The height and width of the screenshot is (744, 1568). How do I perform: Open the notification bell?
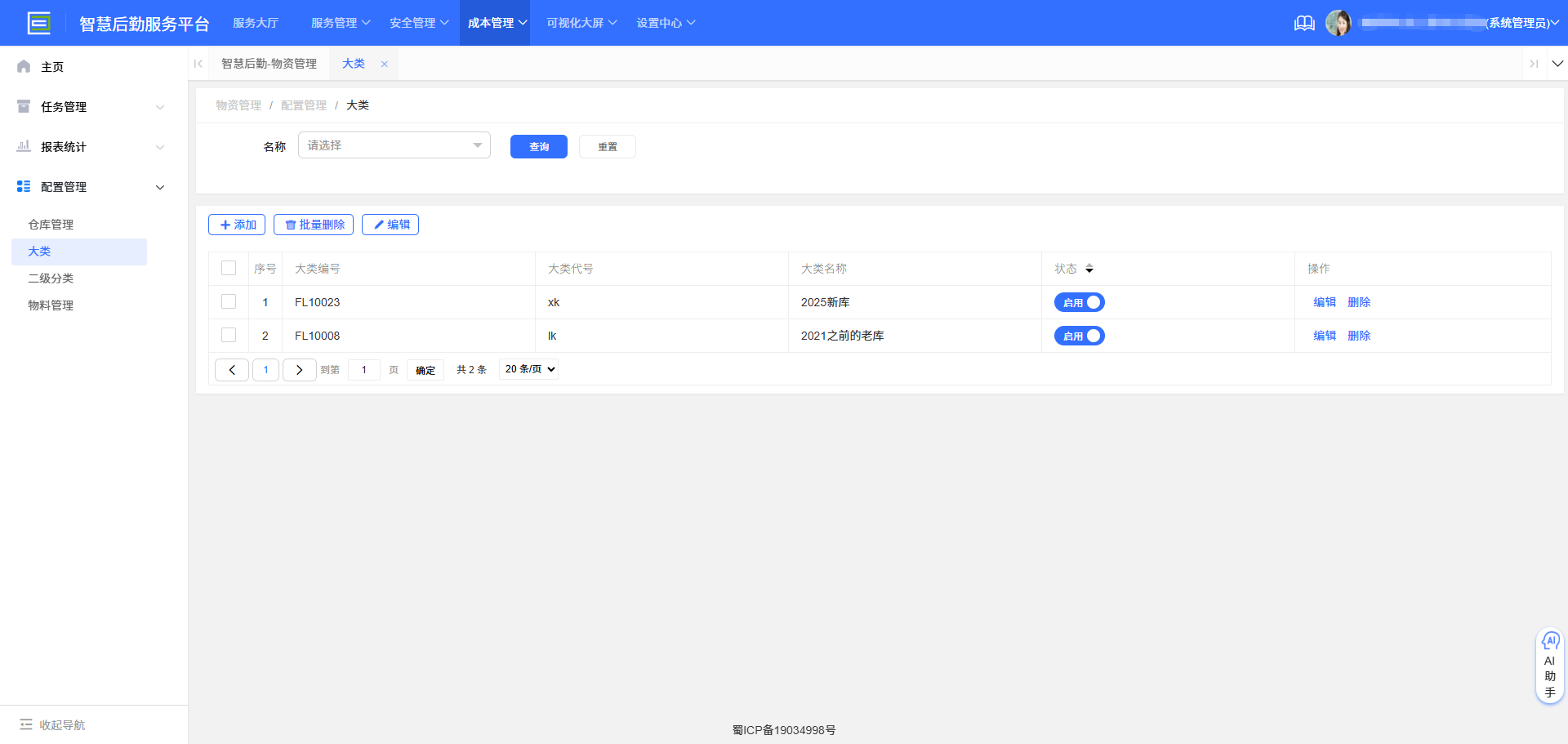[1304, 23]
